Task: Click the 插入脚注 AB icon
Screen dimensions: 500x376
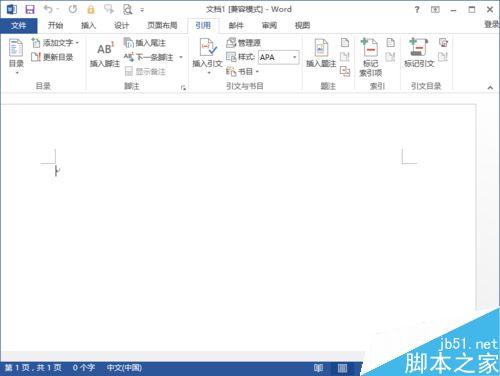Action: click(x=105, y=54)
